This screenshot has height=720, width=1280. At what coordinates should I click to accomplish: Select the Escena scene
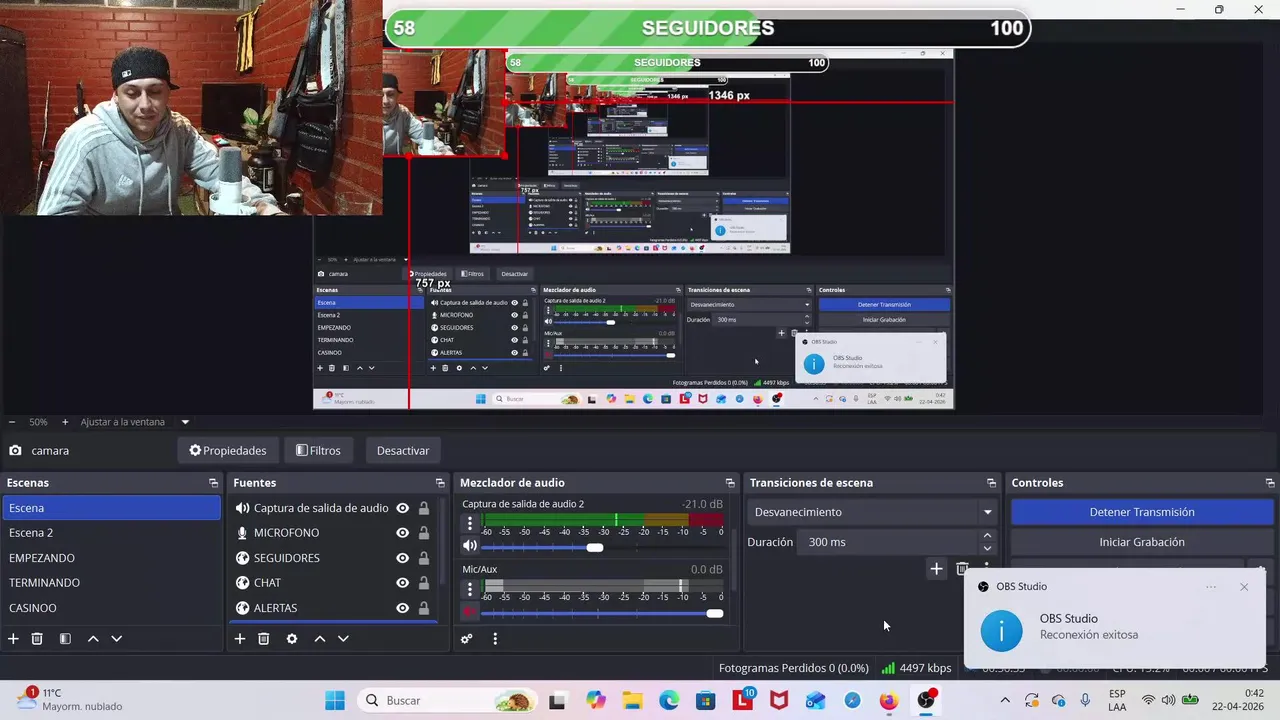pos(111,508)
